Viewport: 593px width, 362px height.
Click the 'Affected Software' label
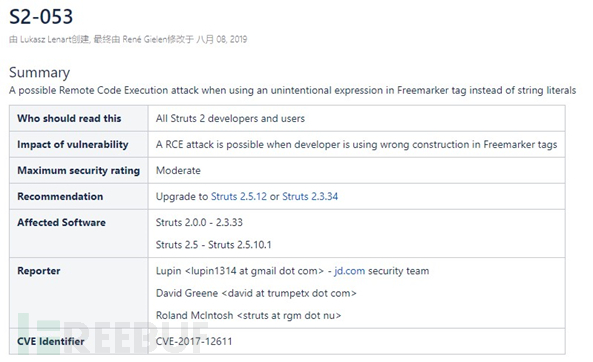click(61, 222)
